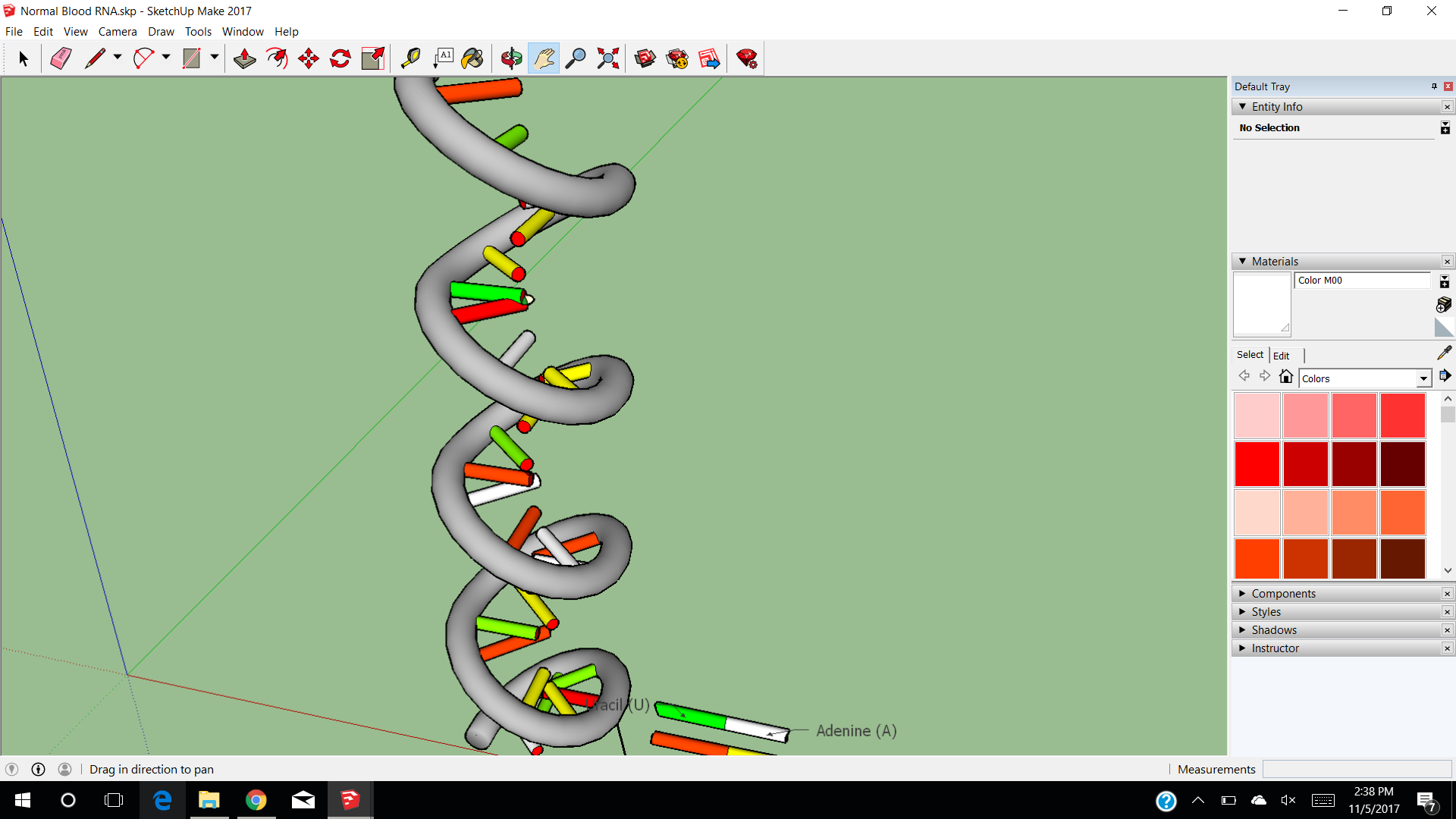Viewport: 1456px width, 819px height.
Task: Select the Push/Pull tool
Action: point(244,58)
